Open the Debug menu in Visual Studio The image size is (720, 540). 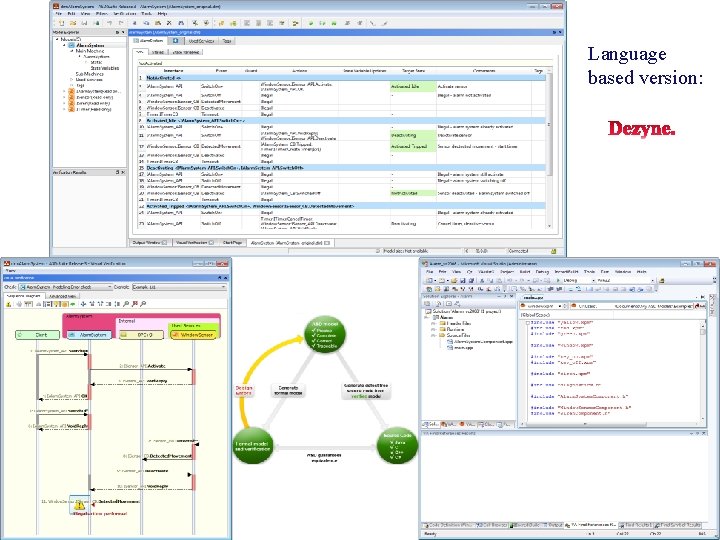pos(542,272)
